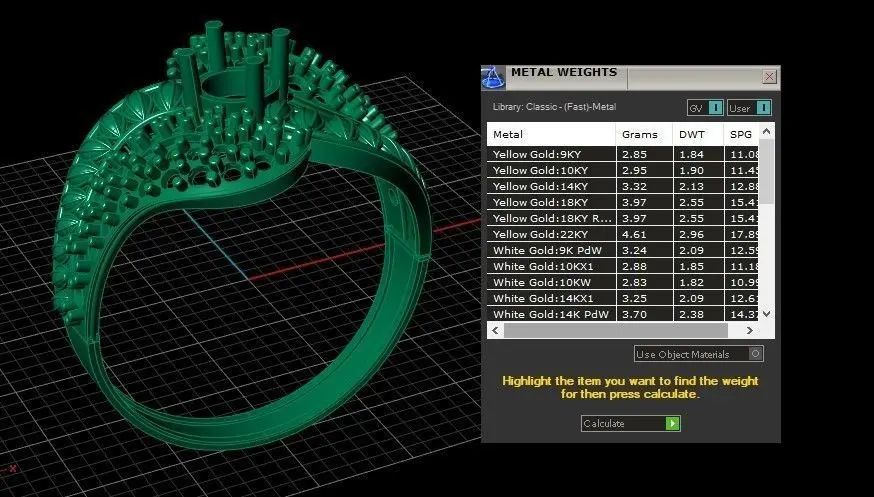Toggle the User library switch
The width and height of the screenshot is (874, 497).
[x=749, y=108]
